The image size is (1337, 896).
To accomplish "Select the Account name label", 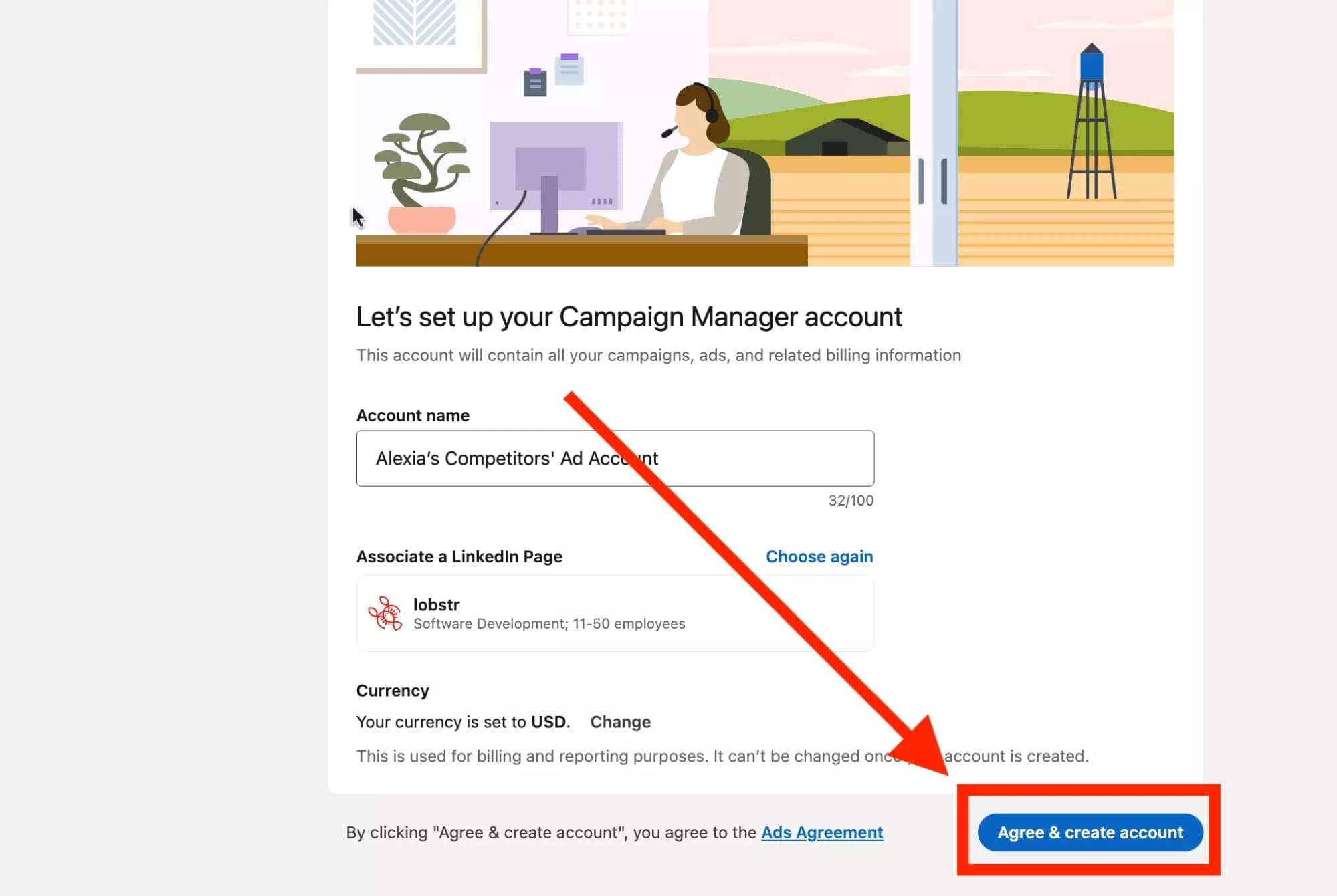I will pos(413,415).
